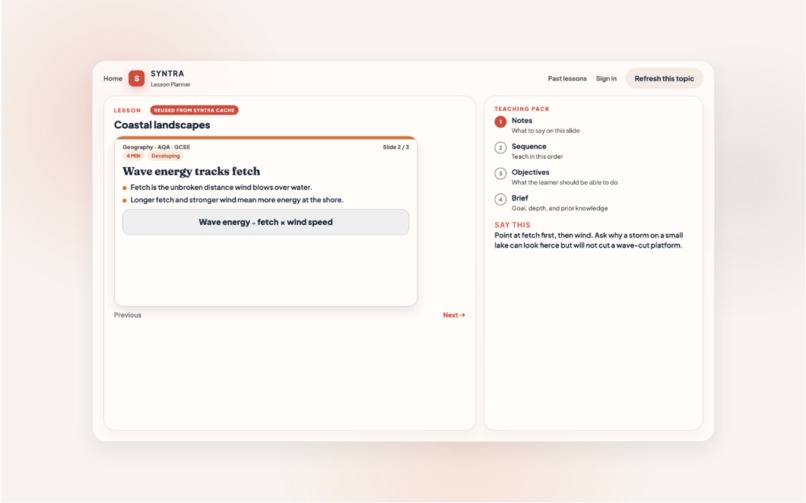Click 'Goal, depth, and prior knowledge' description
Viewport: 806px width, 503px height.
point(559,208)
